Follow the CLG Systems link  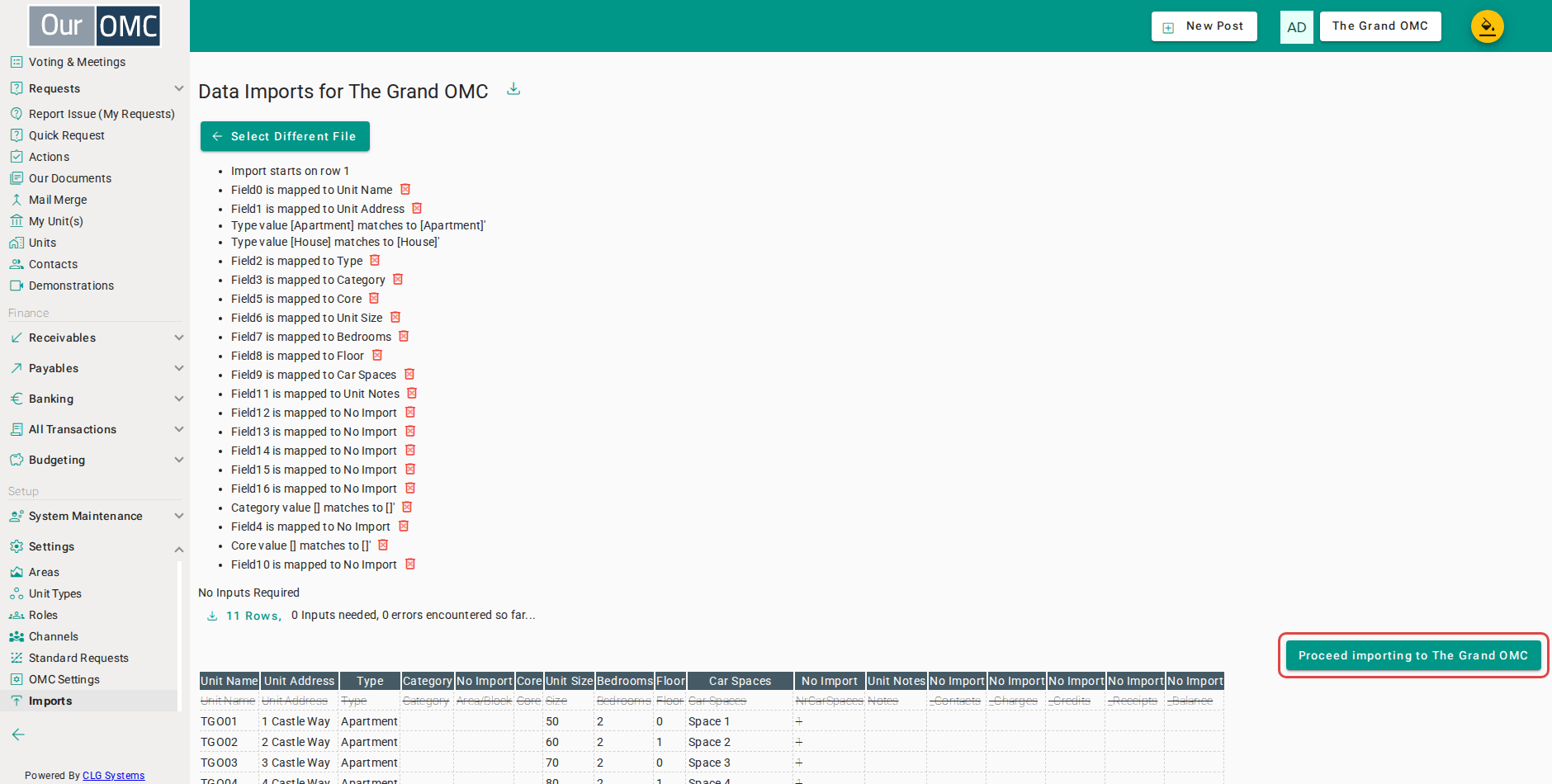click(113, 776)
